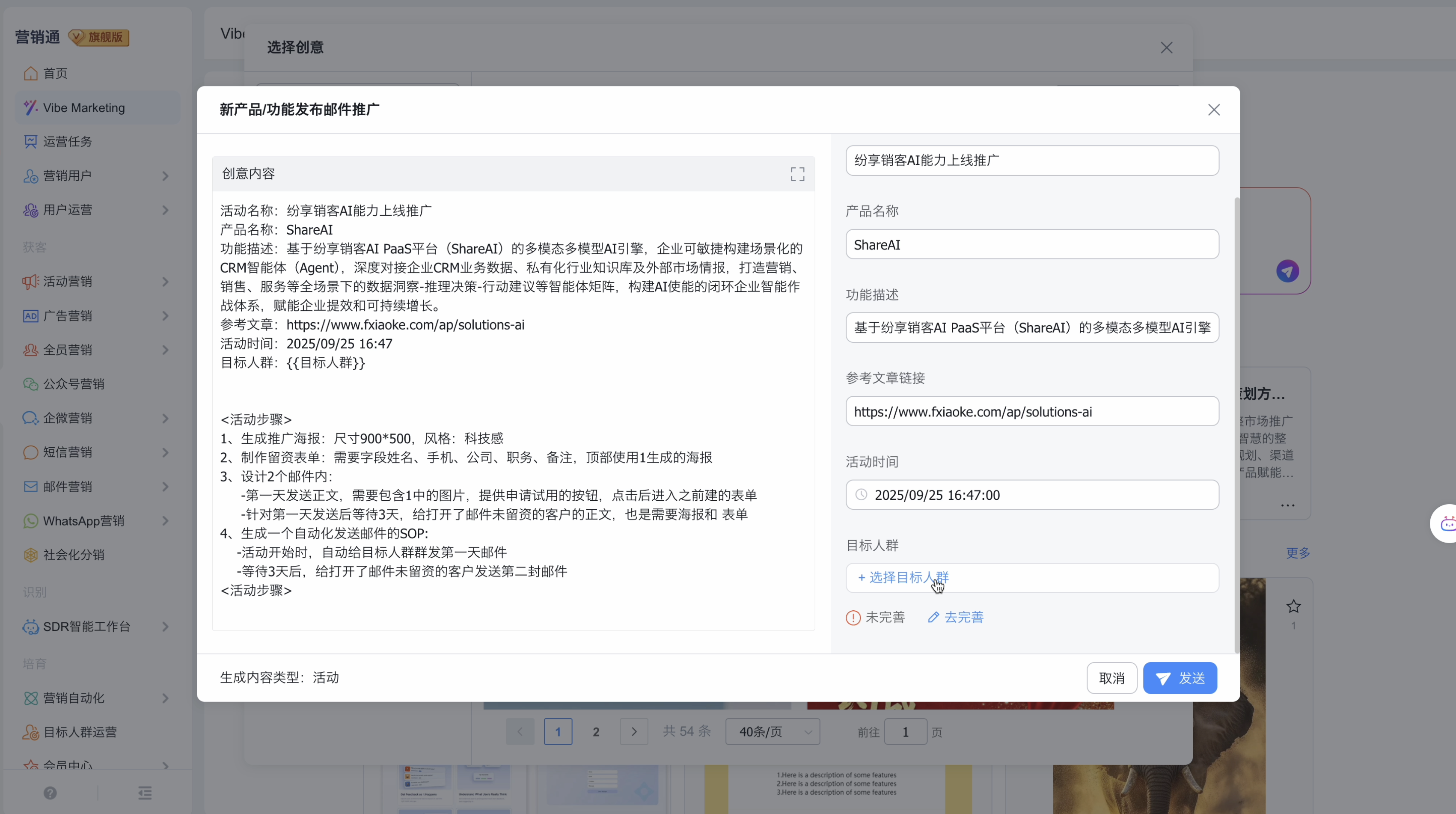
Task: Click the help question mark icon
Action: (51, 793)
